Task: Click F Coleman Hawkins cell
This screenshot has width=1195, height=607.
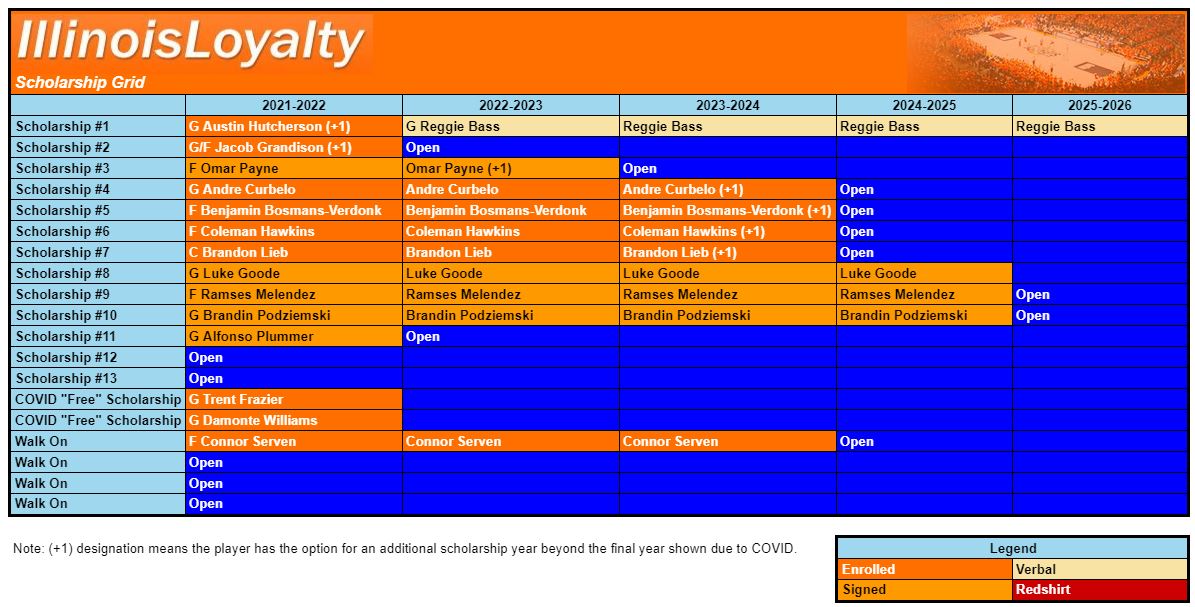Action: (x=294, y=231)
